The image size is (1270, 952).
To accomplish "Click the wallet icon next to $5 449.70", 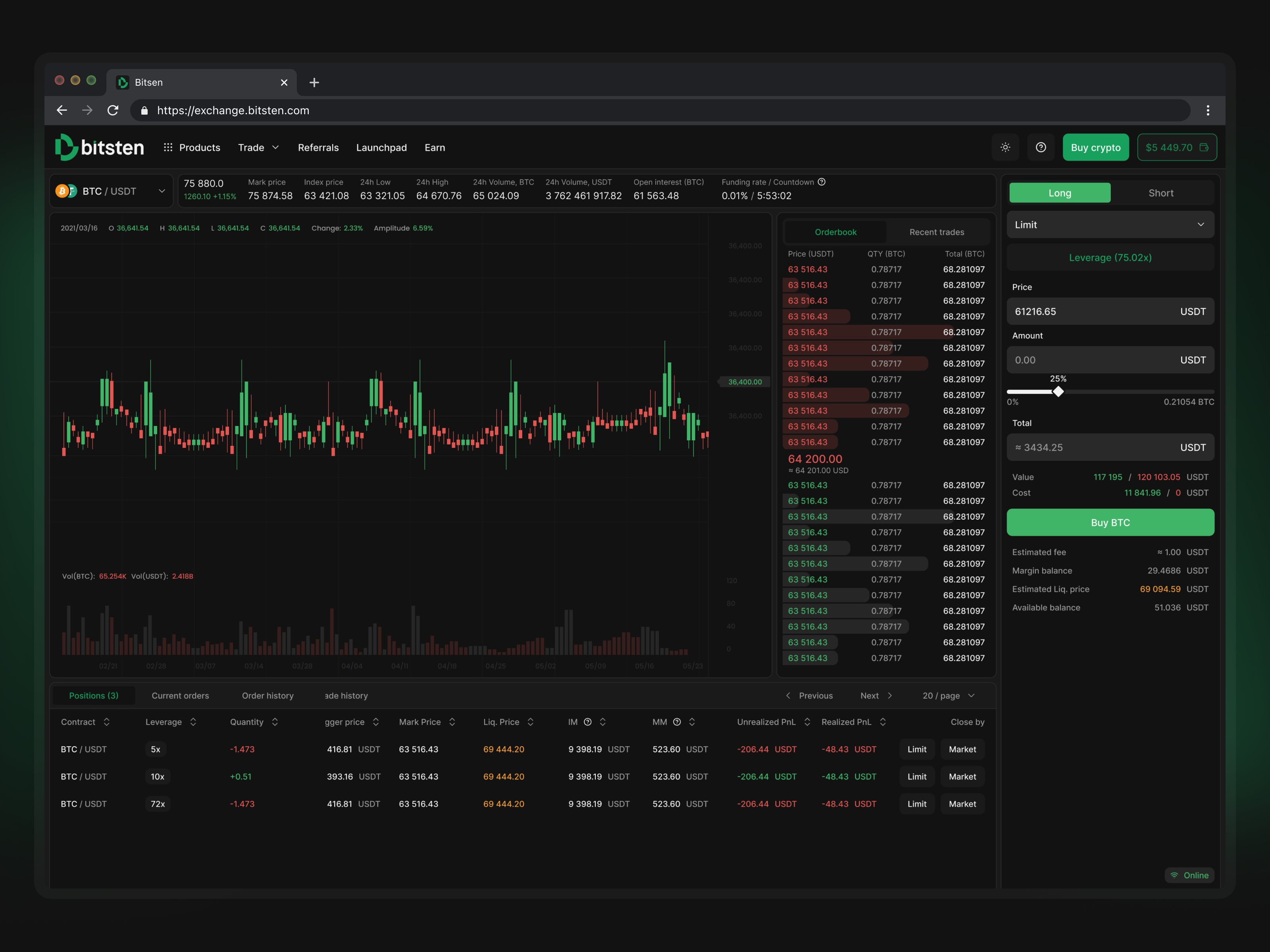I will (x=1204, y=148).
